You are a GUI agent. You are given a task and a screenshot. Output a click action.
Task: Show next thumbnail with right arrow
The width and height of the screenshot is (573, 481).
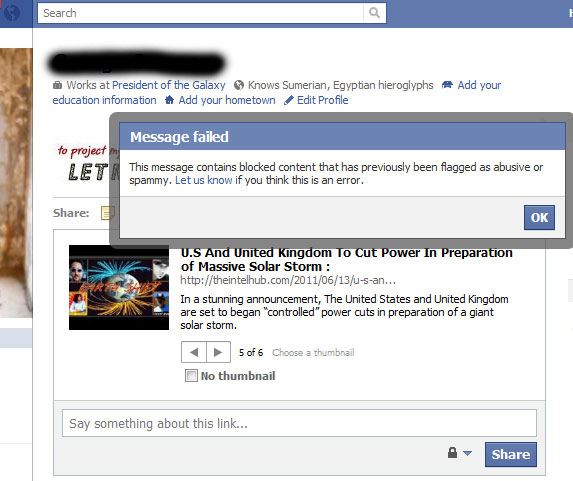click(219, 352)
